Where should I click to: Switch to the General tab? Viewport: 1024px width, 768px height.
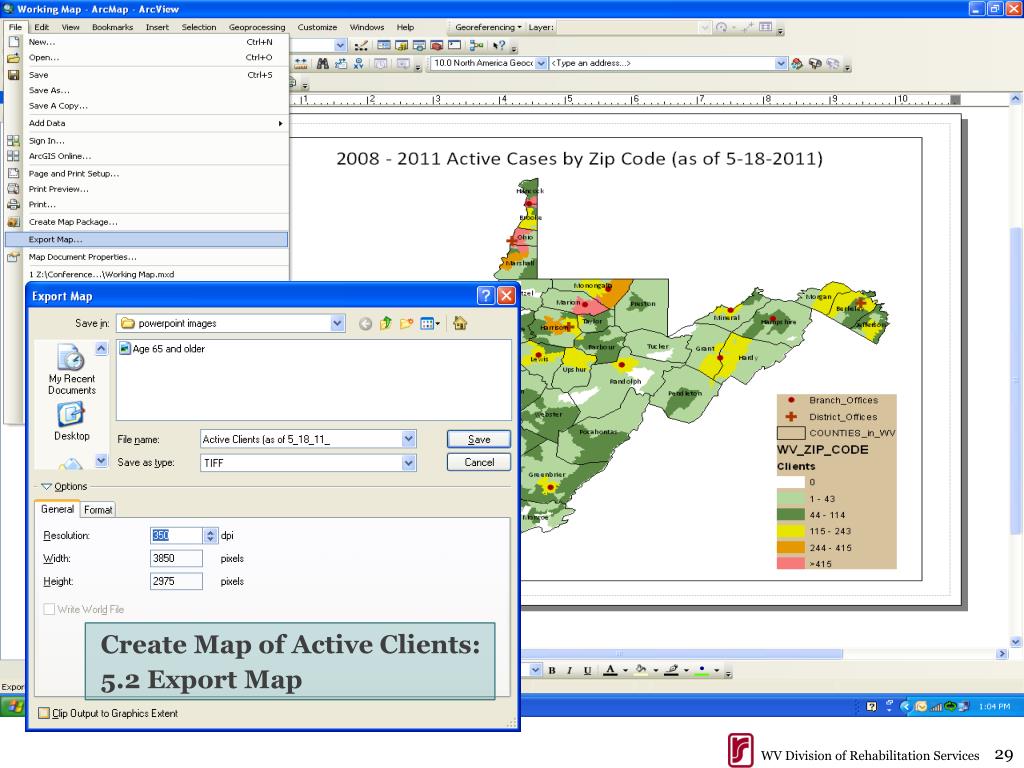[57, 509]
